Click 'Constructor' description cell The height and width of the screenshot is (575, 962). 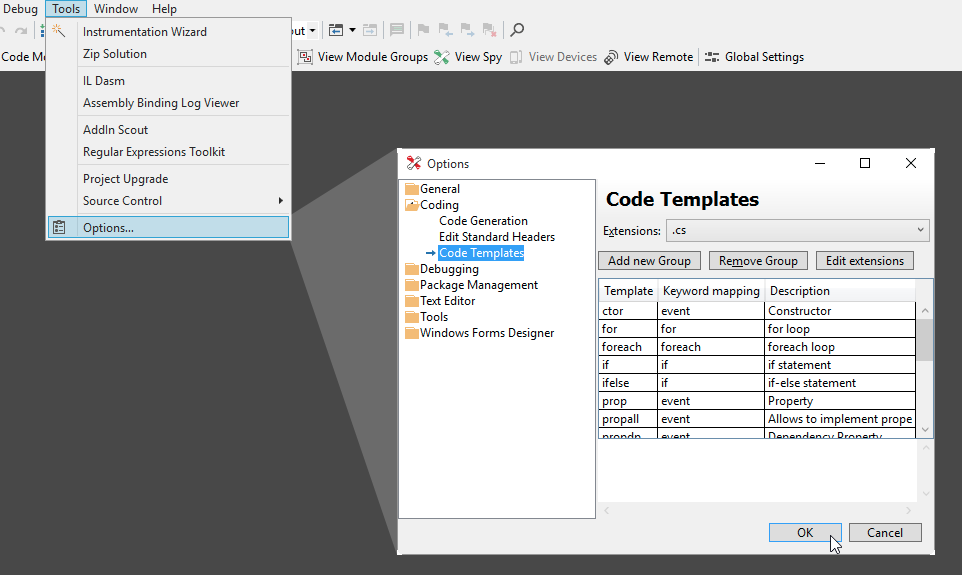pyautogui.click(x=840, y=311)
